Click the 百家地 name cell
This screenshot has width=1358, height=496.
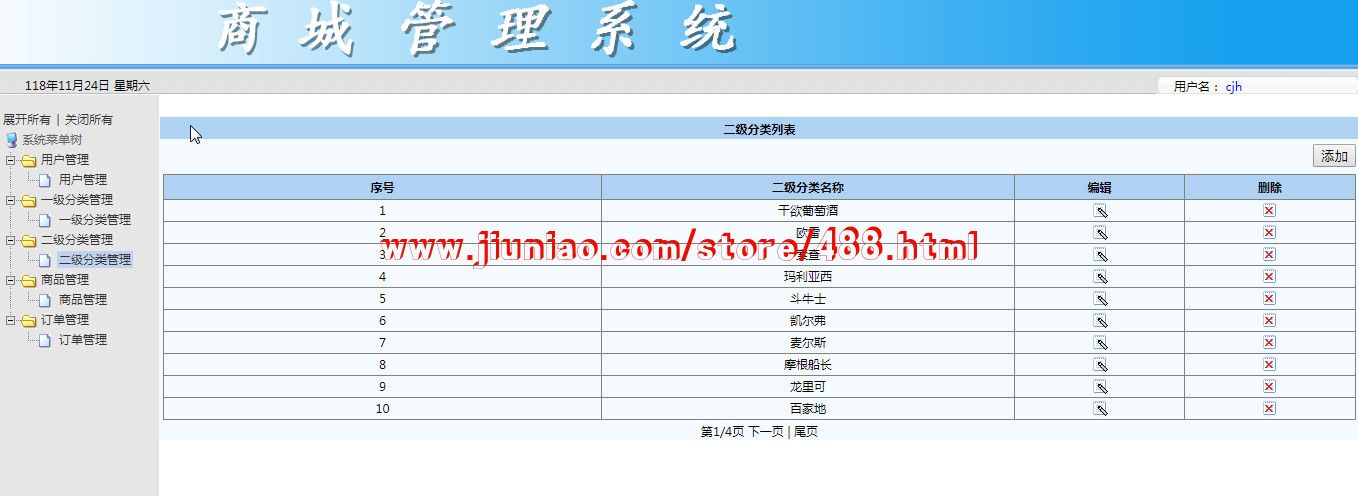click(808, 408)
